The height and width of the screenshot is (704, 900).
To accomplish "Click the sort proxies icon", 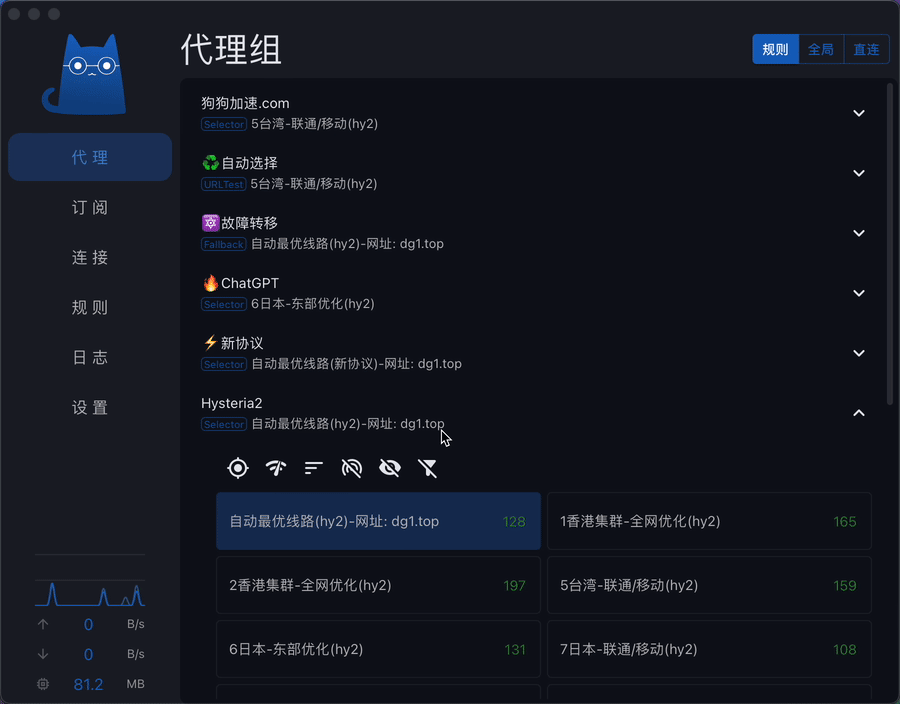I will coord(314,468).
